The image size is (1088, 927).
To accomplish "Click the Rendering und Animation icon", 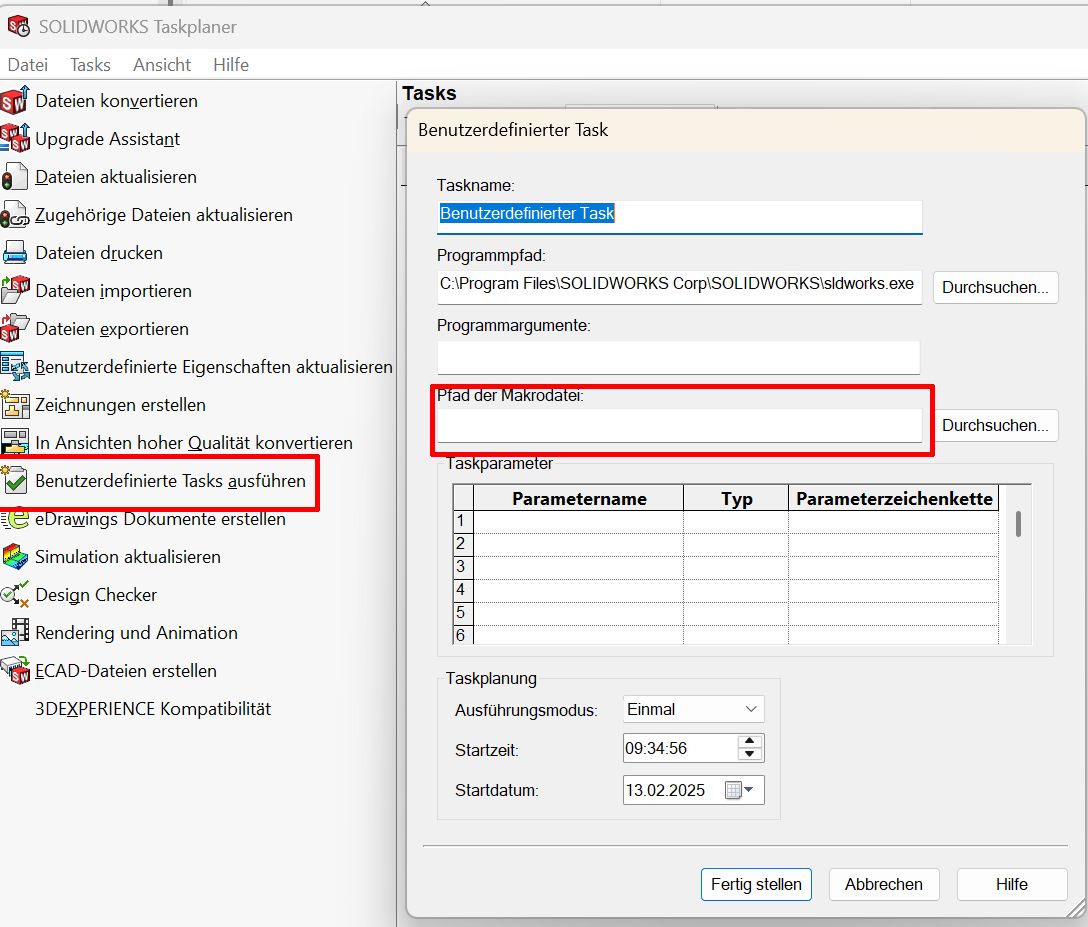I will pos(15,632).
